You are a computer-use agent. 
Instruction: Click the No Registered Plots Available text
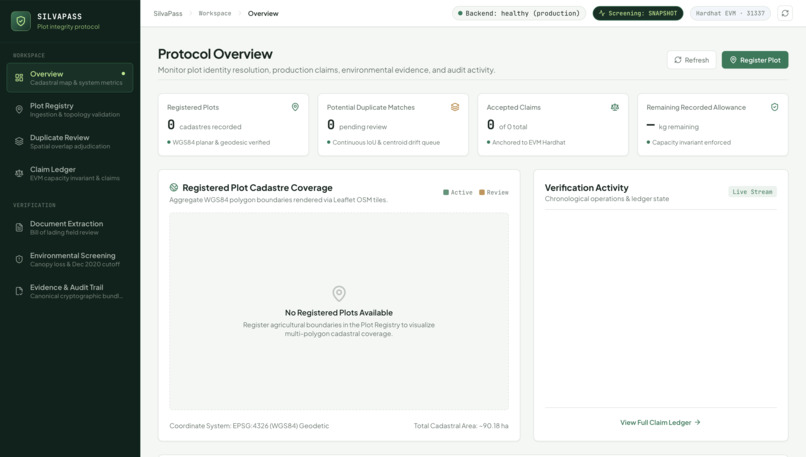point(339,313)
